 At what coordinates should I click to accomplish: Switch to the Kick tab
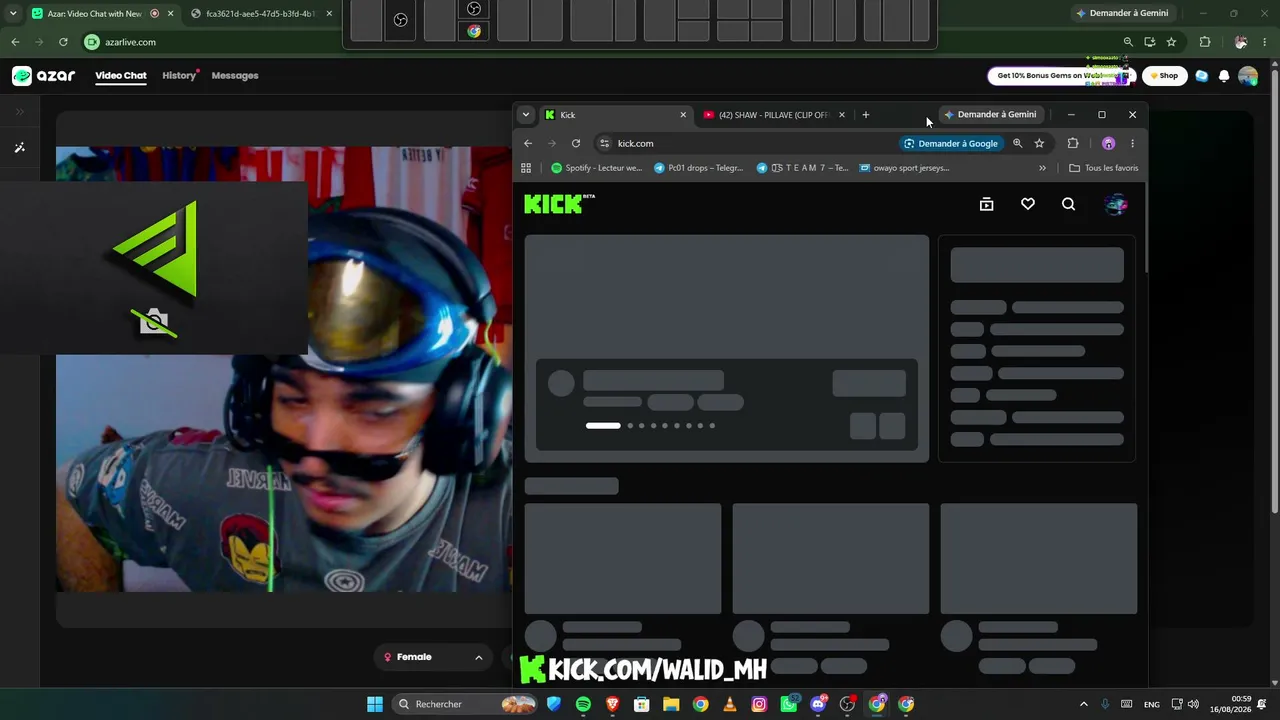[x=615, y=115]
